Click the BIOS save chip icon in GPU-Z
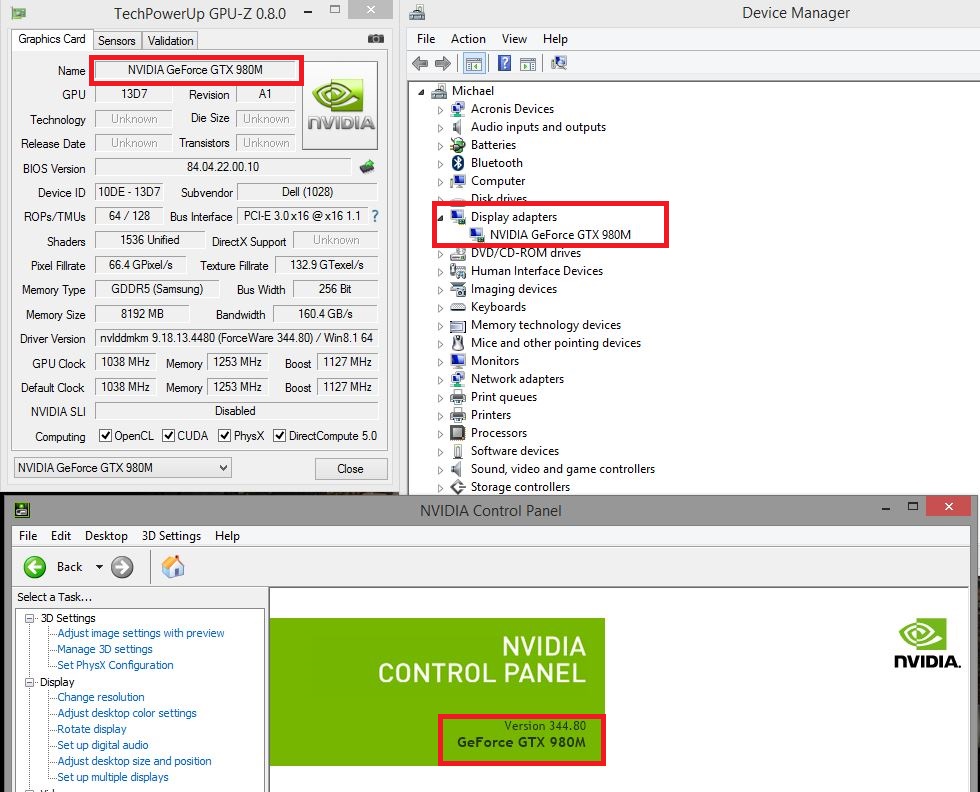This screenshot has width=980, height=792. [367, 167]
